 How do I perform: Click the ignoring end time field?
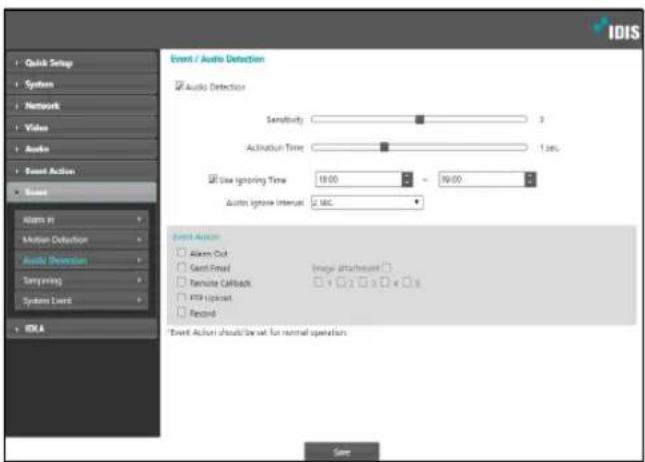pyautogui.click(x=482, y=179)
